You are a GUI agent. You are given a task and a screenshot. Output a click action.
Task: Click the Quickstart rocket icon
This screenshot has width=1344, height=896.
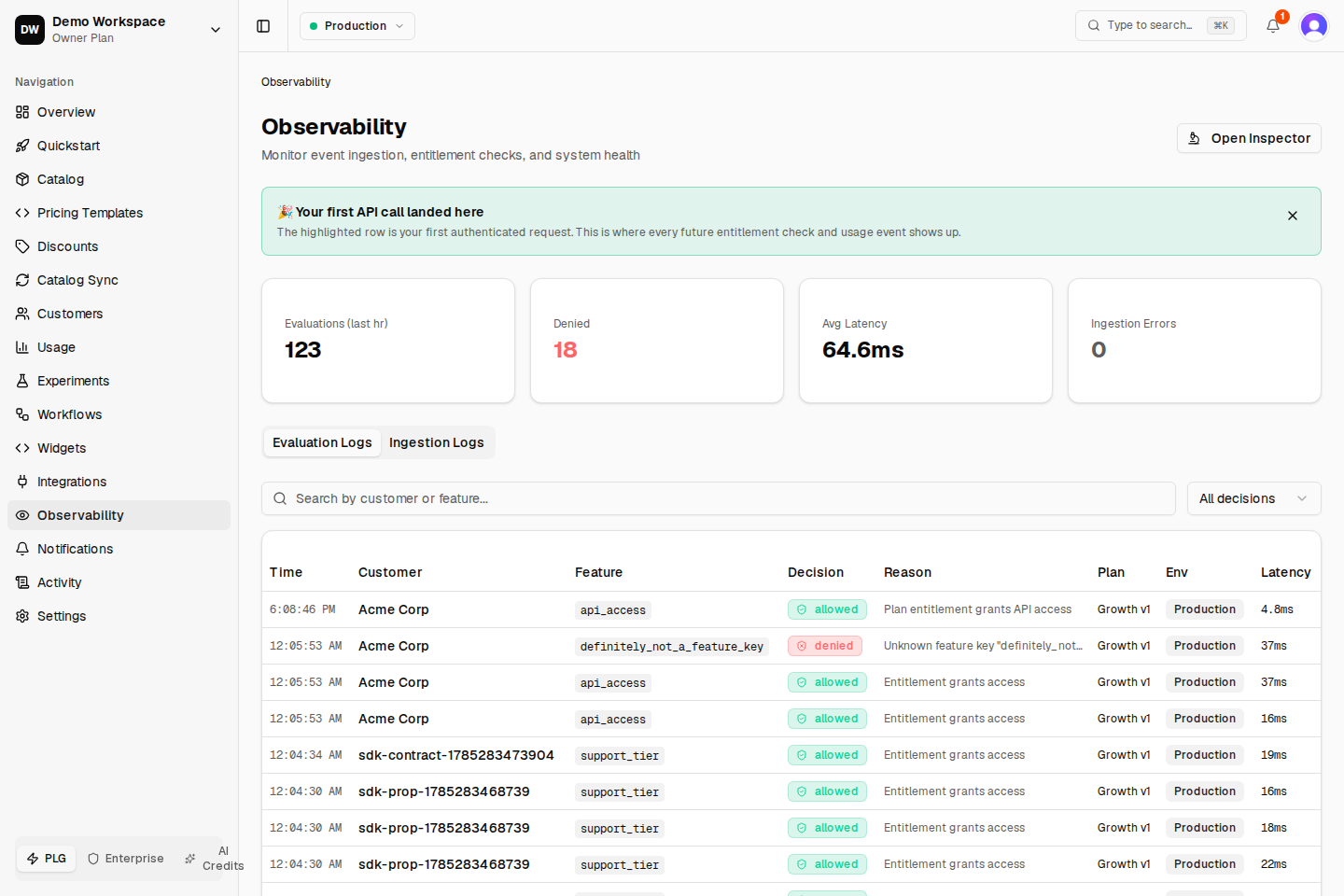coord(22,146)
